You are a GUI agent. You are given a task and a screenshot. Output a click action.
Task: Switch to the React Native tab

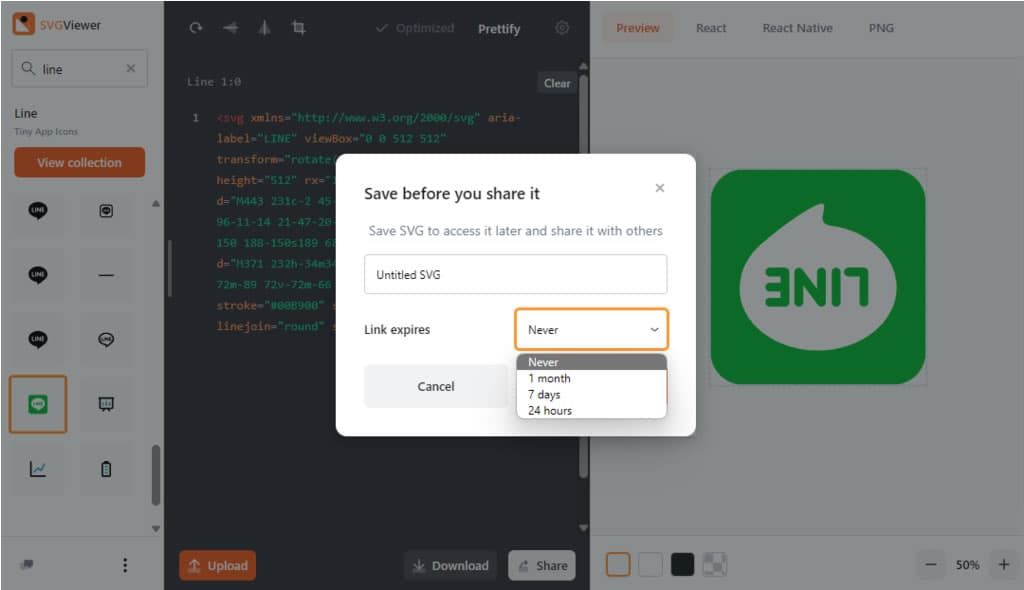797,28
